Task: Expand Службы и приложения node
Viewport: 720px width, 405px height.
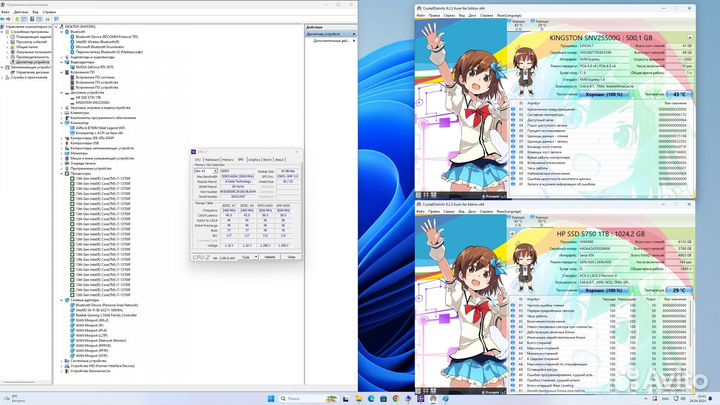Action: tap(2, 77)
